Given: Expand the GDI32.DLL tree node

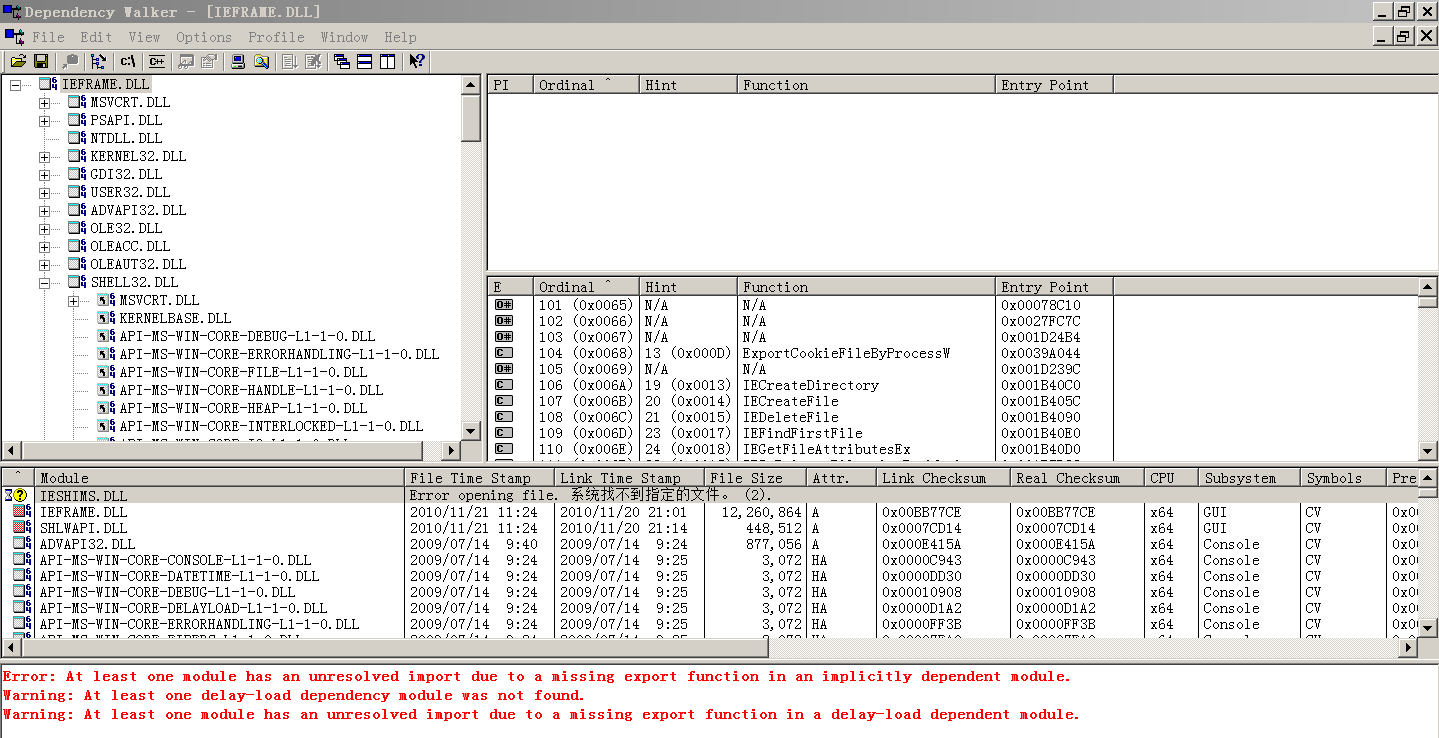Looking at the screenshot, I should pyautogui.click(x=44, y=174).
